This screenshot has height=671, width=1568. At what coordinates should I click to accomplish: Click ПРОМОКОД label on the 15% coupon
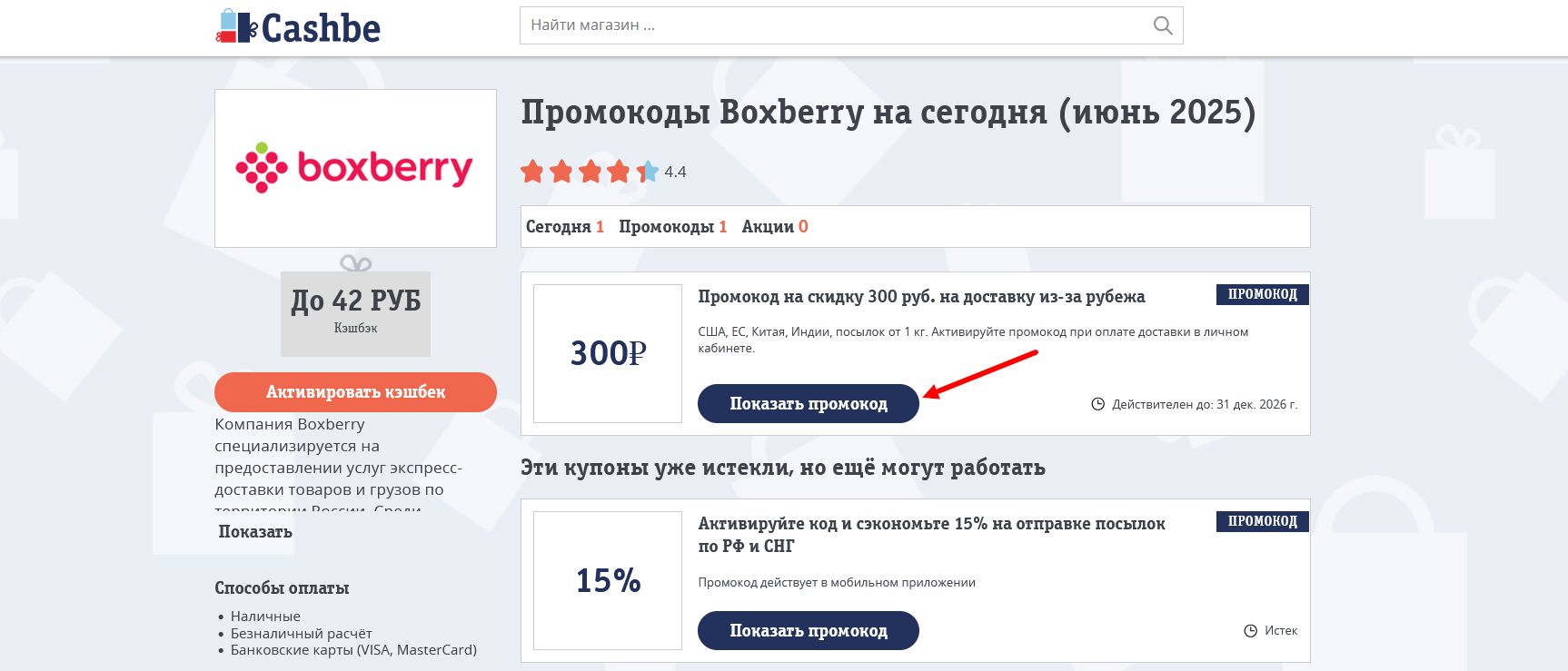click(1262, 521)
